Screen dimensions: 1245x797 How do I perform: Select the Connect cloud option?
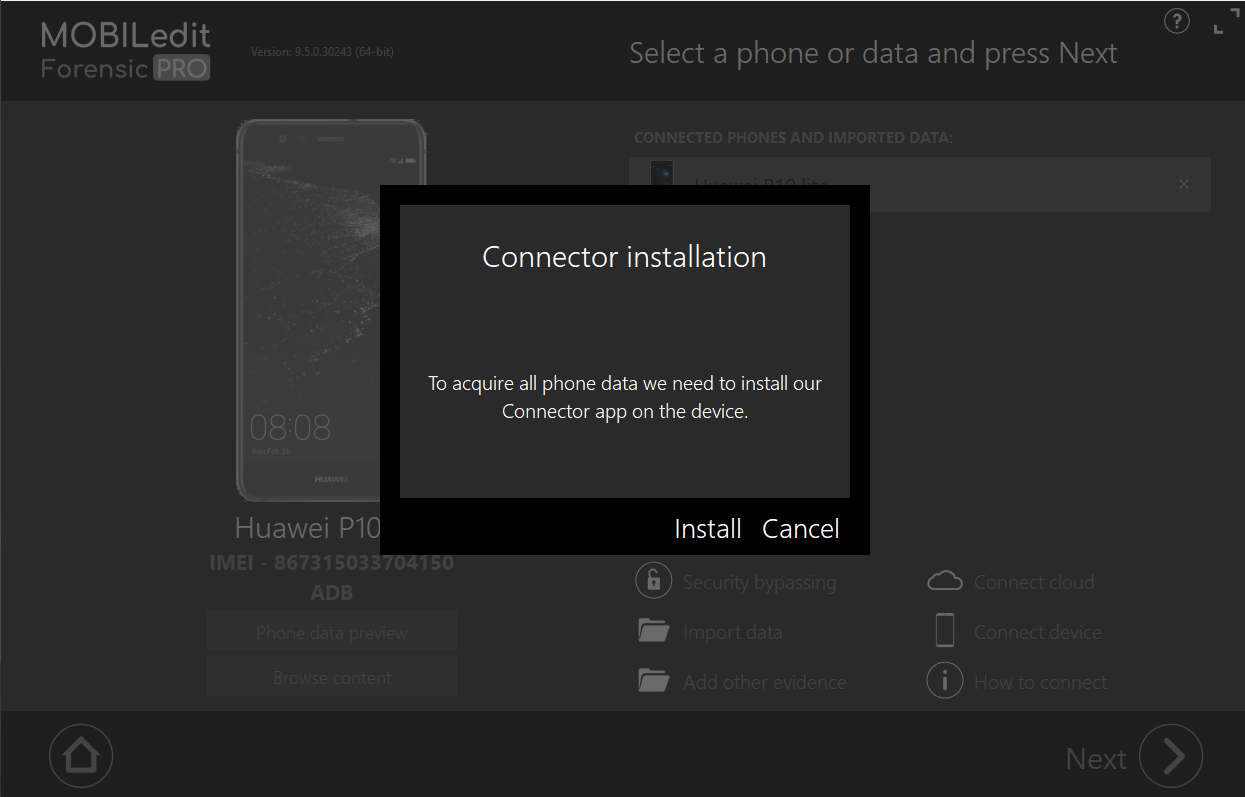point(1034,582)
